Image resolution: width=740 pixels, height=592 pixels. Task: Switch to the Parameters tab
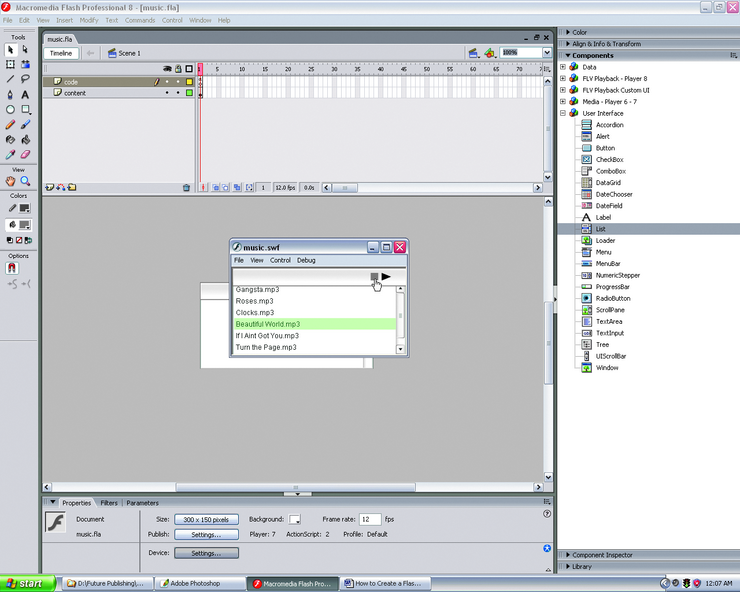pyautogui.click(x=143, y=503)
